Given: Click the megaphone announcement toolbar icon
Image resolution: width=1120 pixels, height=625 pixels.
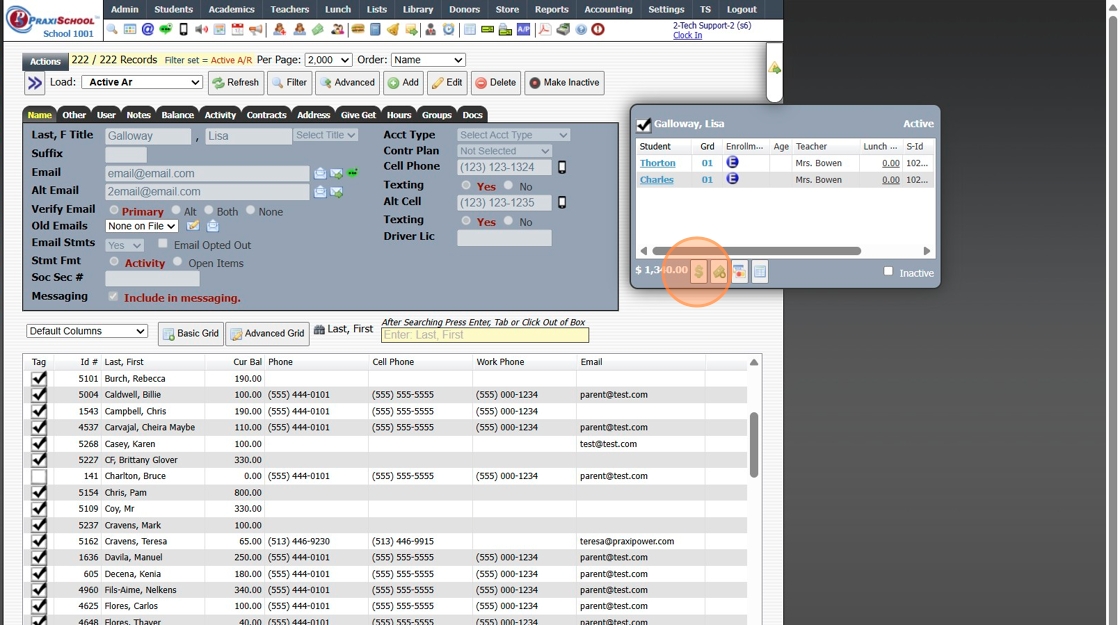Looking at the screenshot, I should [x=255, y=30].
